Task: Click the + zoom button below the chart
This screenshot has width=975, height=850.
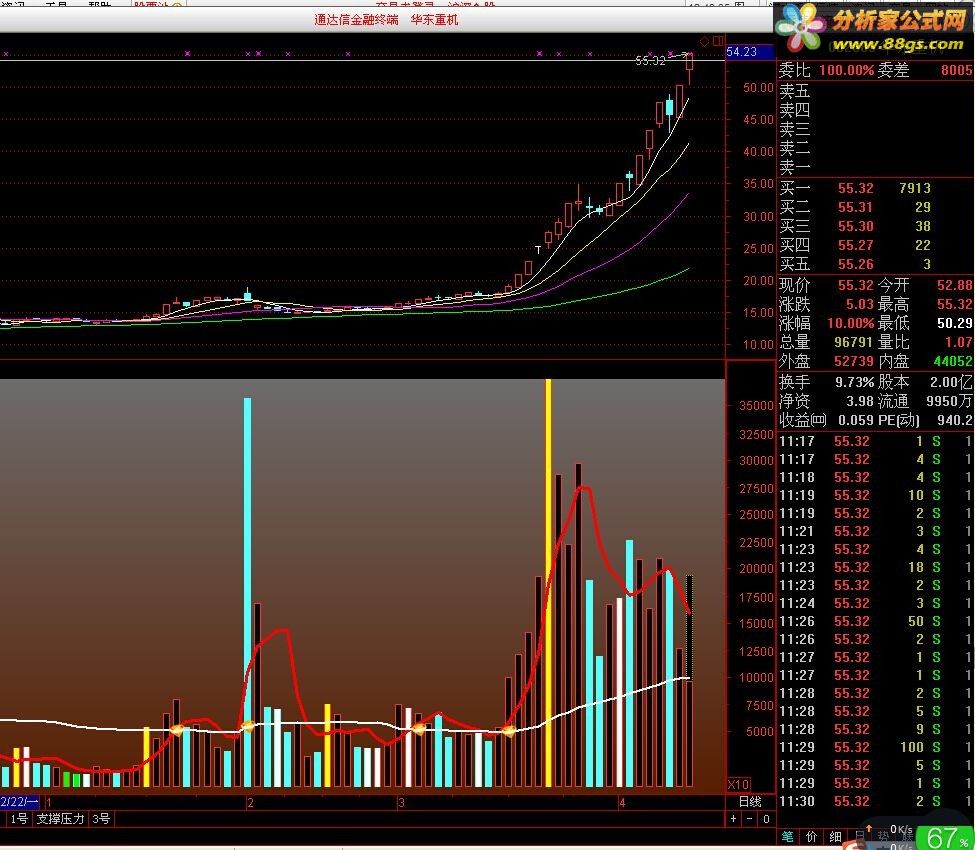Action: [733, 819]
